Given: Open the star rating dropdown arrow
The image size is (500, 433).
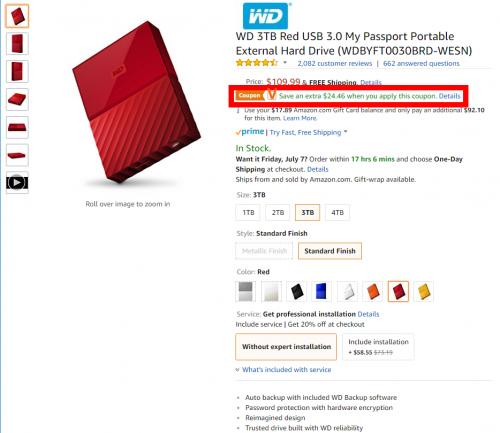Looking at the screenshot, I should (x=285, y=62).
